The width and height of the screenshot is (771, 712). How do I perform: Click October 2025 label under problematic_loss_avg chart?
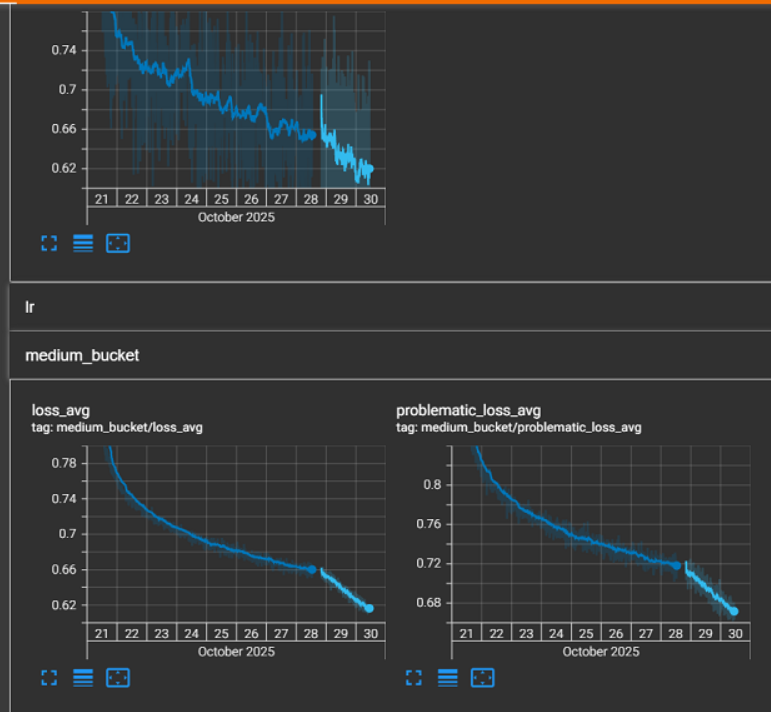tap(601, 652)
